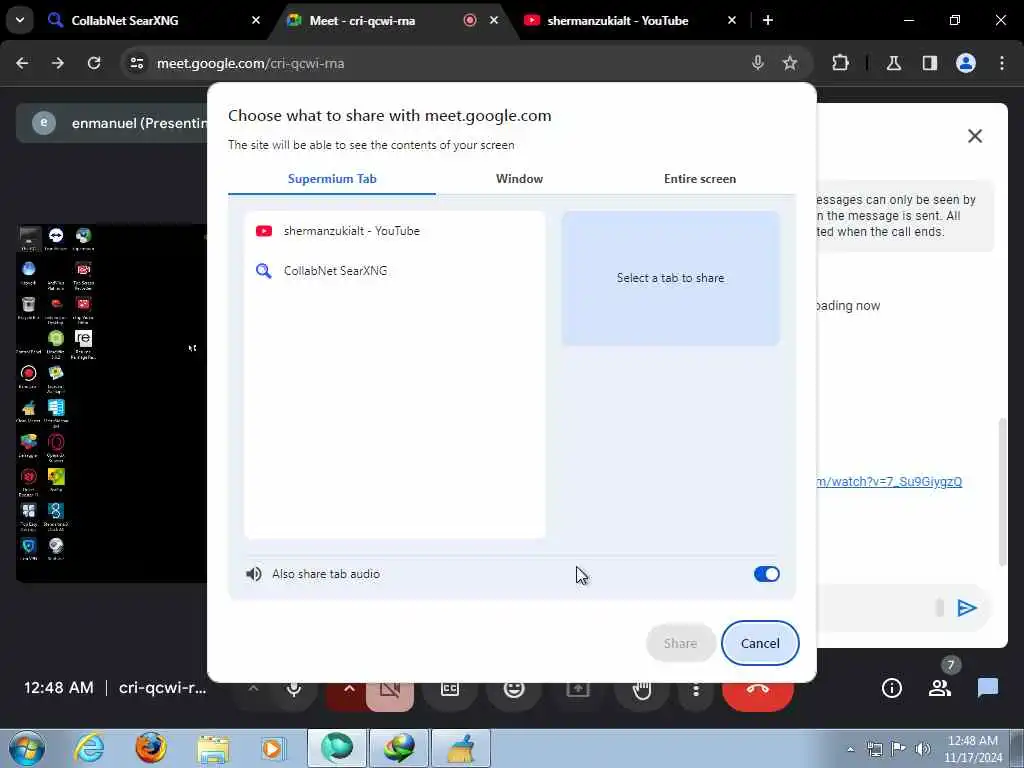1024x768 pixels.
Task: Toggle captions CC button
Action: coord(450,690)
